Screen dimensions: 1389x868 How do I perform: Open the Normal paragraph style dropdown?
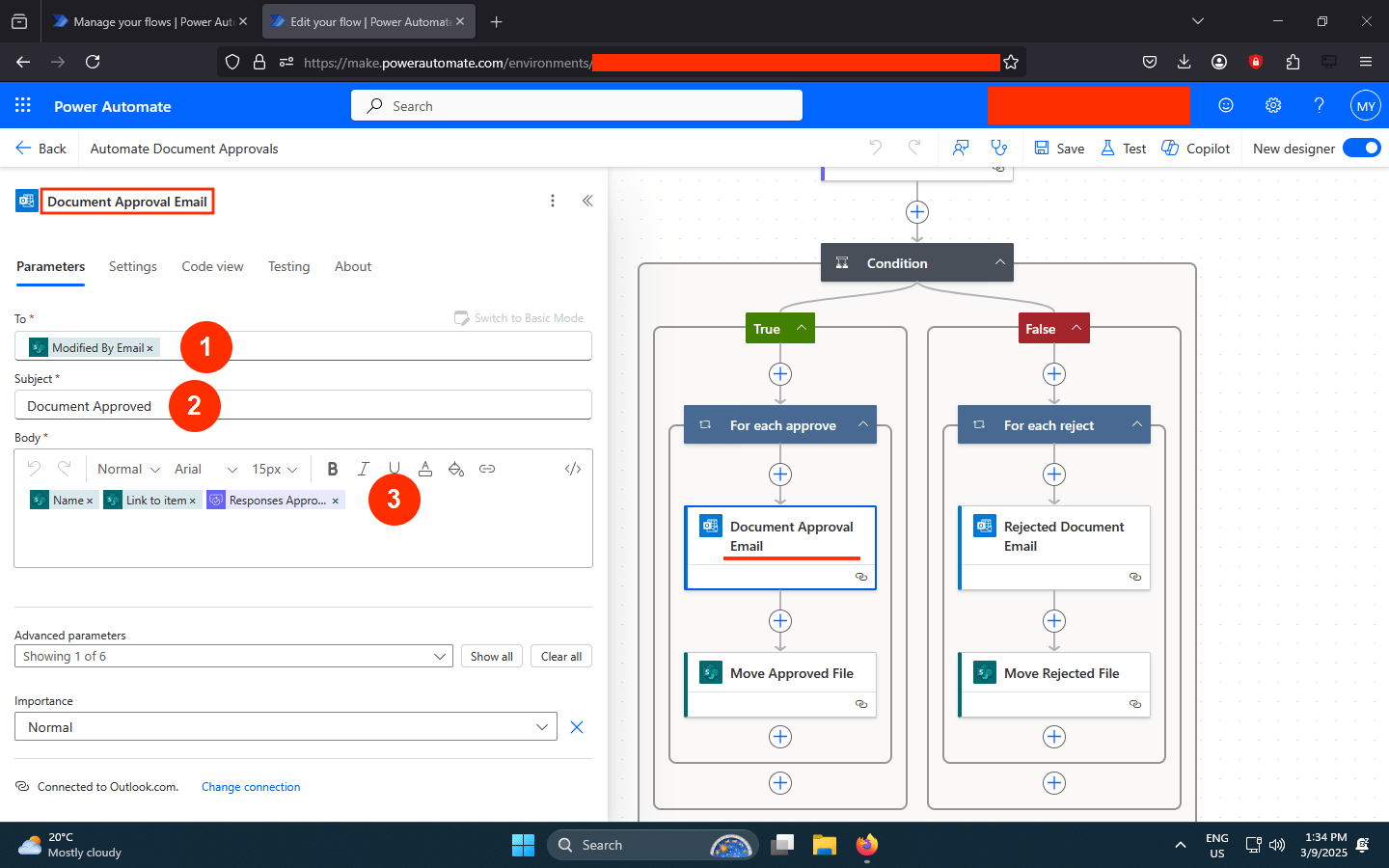[128, 469]
